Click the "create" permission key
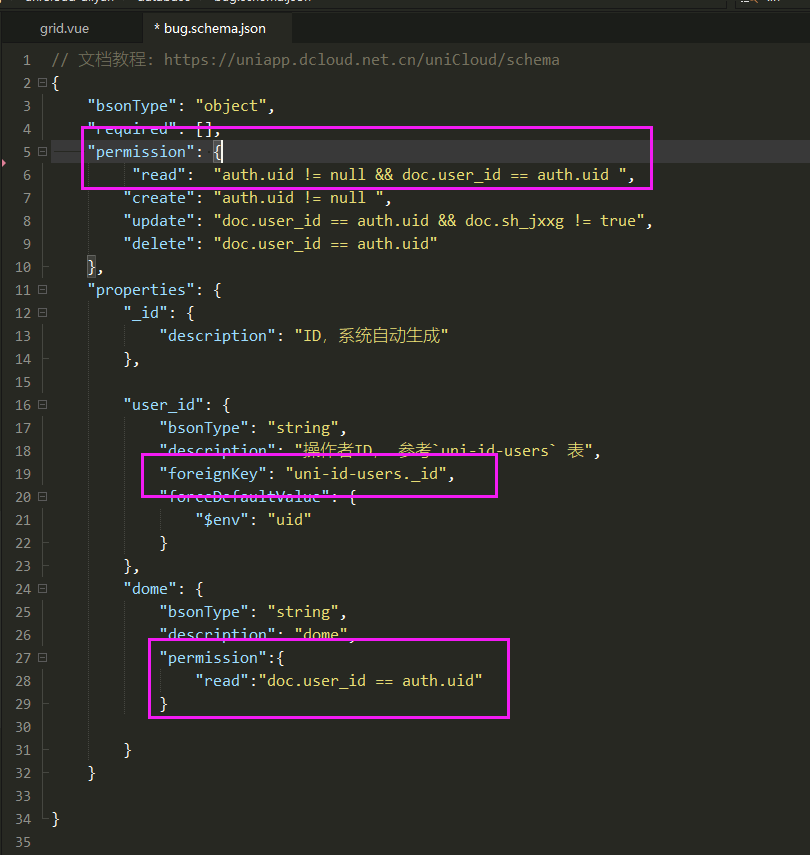810x855 pixels. 159,198
